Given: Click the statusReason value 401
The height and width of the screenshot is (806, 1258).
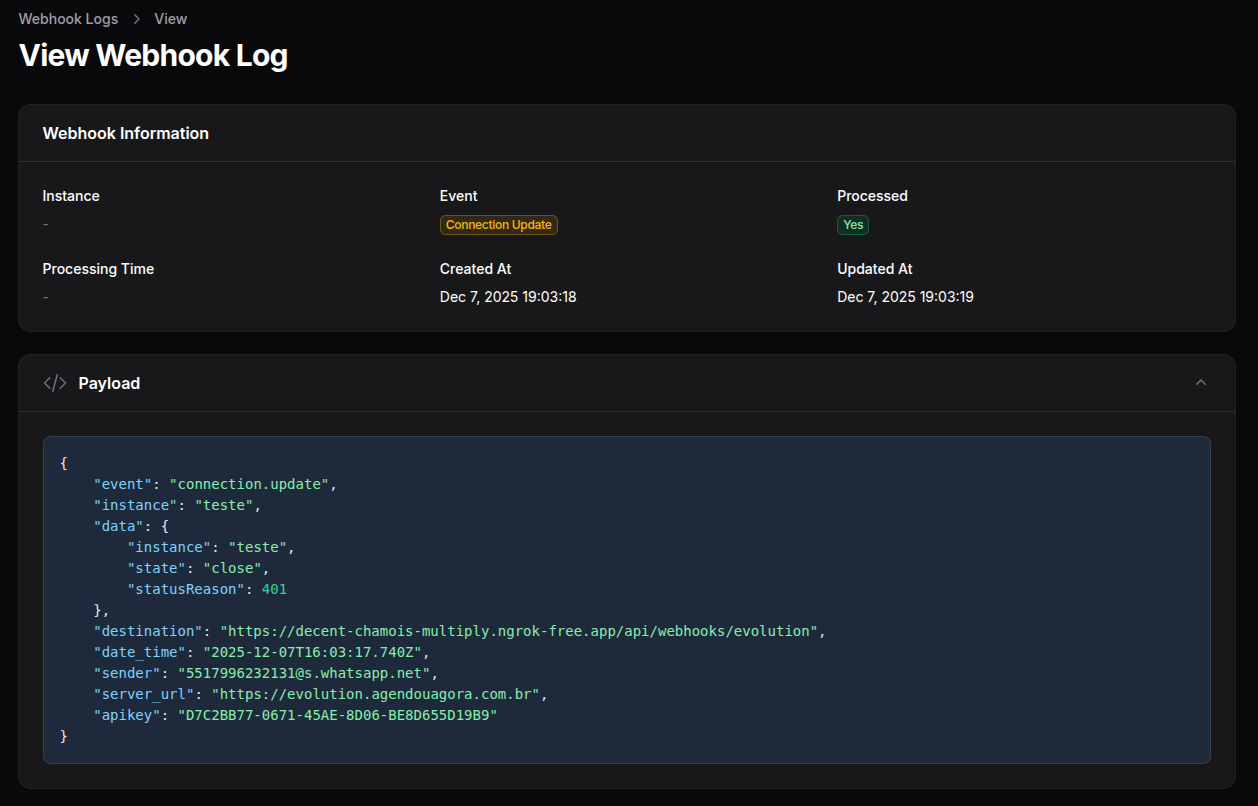Looking at the screenshot, I should (274, 588).
